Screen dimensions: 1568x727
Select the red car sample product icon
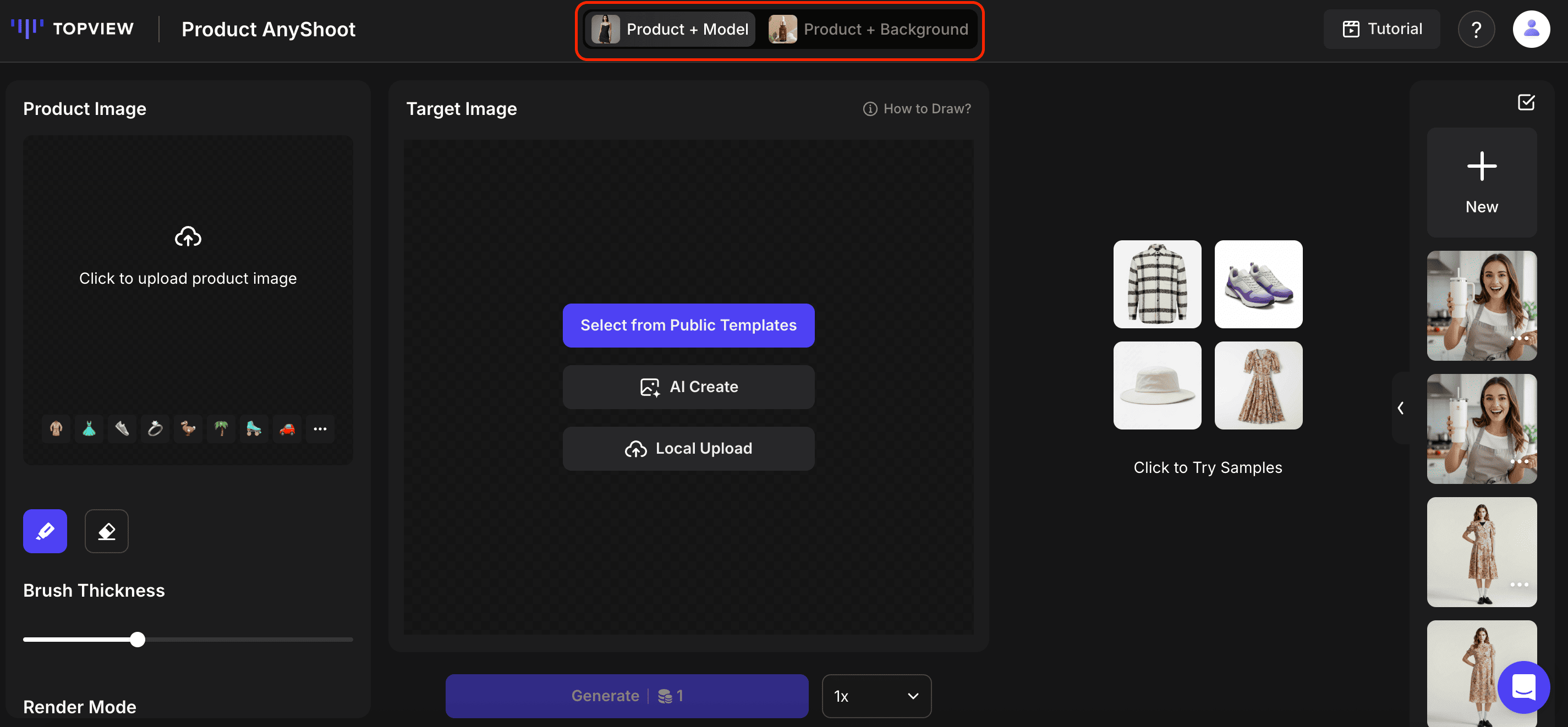coord(287,428)
